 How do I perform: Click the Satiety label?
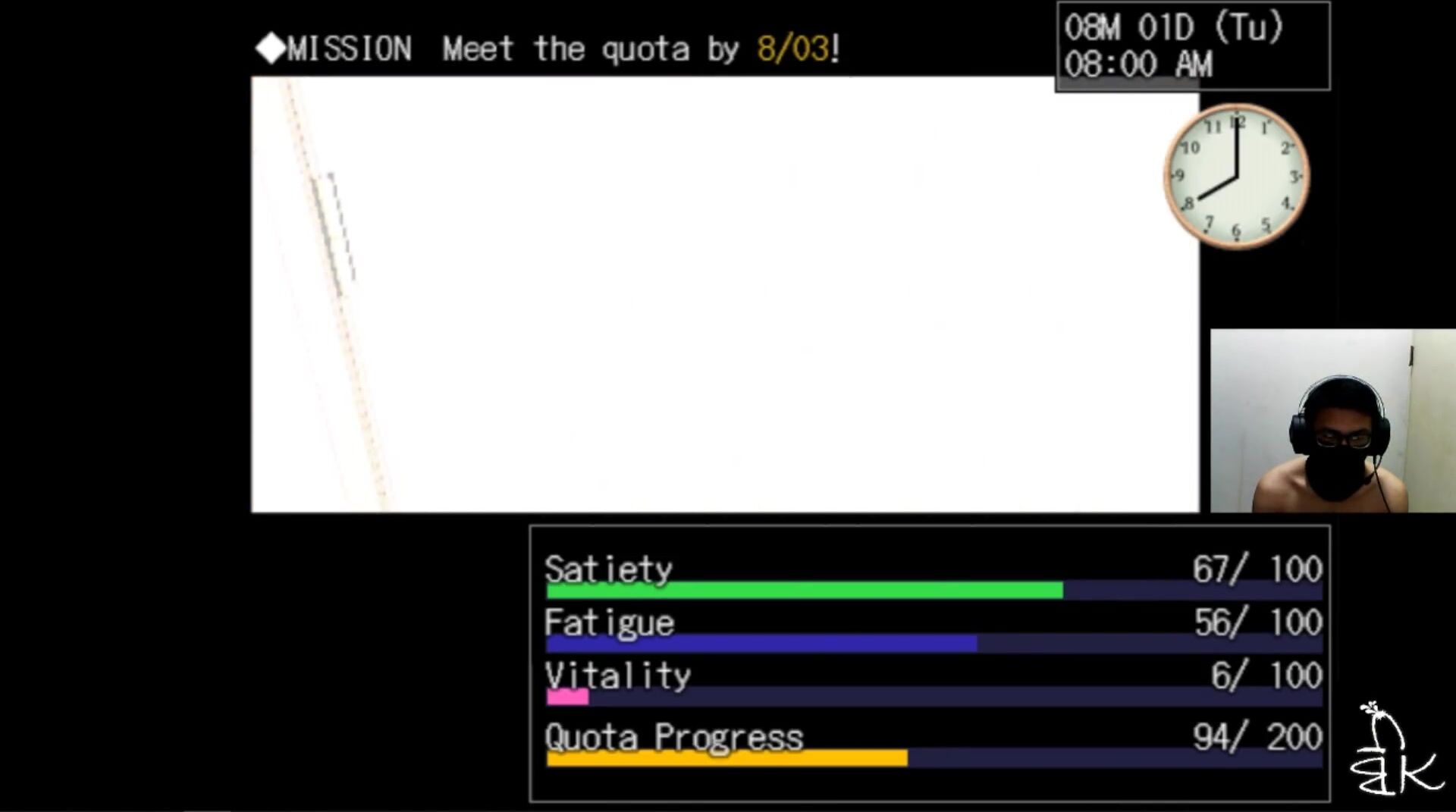pyautogui.click(x=608, y=569)
